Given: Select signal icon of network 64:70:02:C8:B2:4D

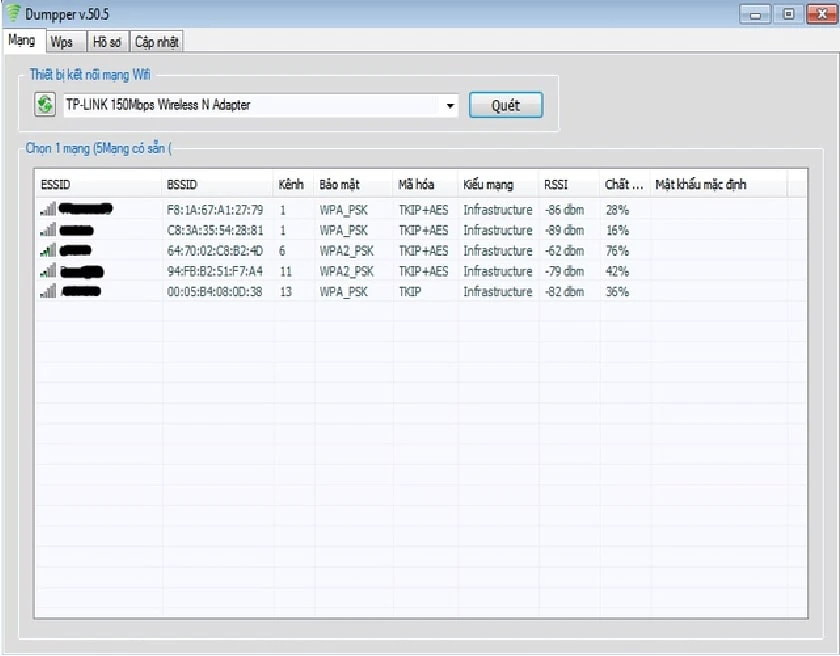Looking at the screenshot, I should click(x=48, y=251).
